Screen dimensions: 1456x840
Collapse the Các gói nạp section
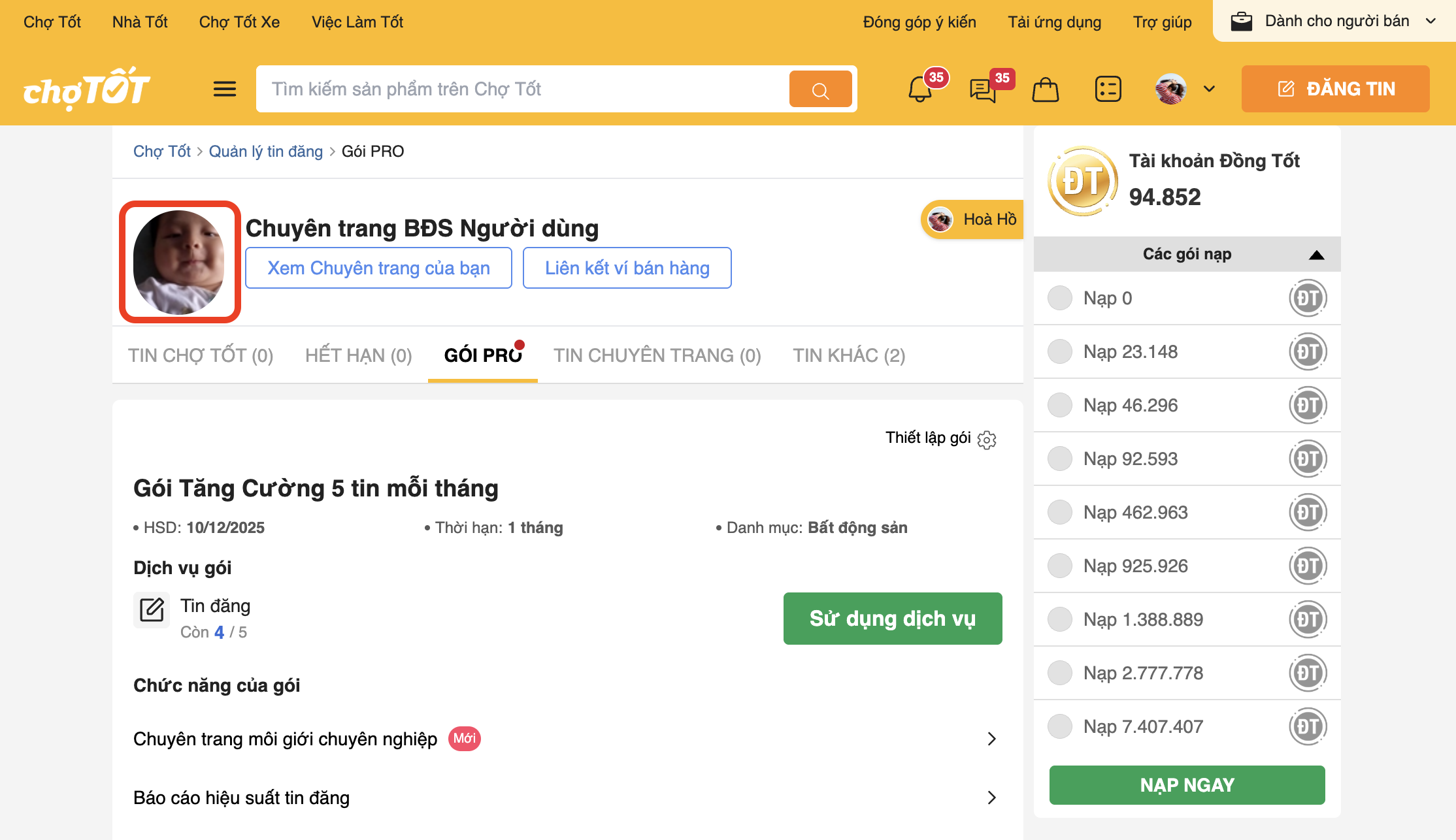tap(1316, 255)
